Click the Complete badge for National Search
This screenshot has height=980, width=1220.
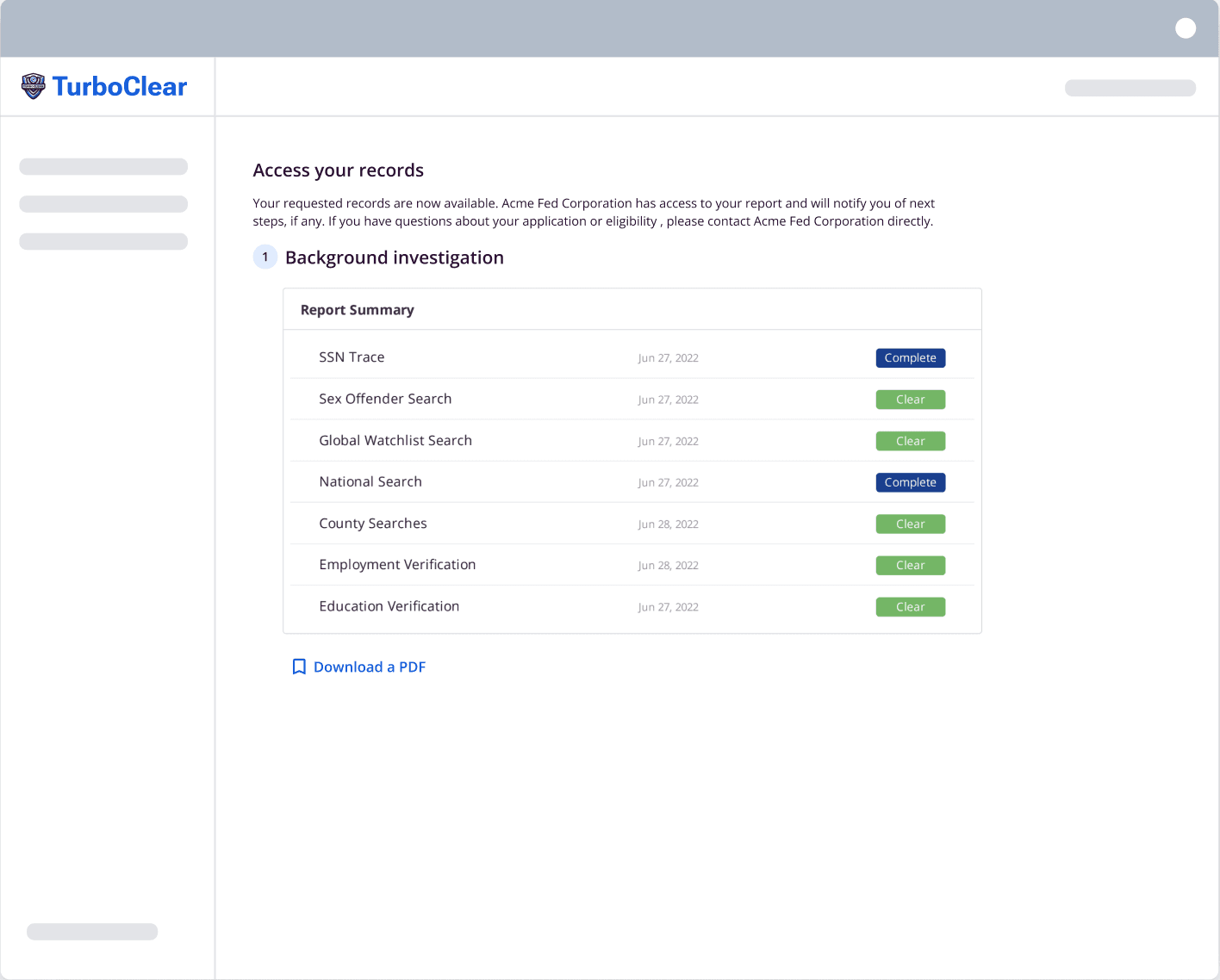click(x=910, y=482)
